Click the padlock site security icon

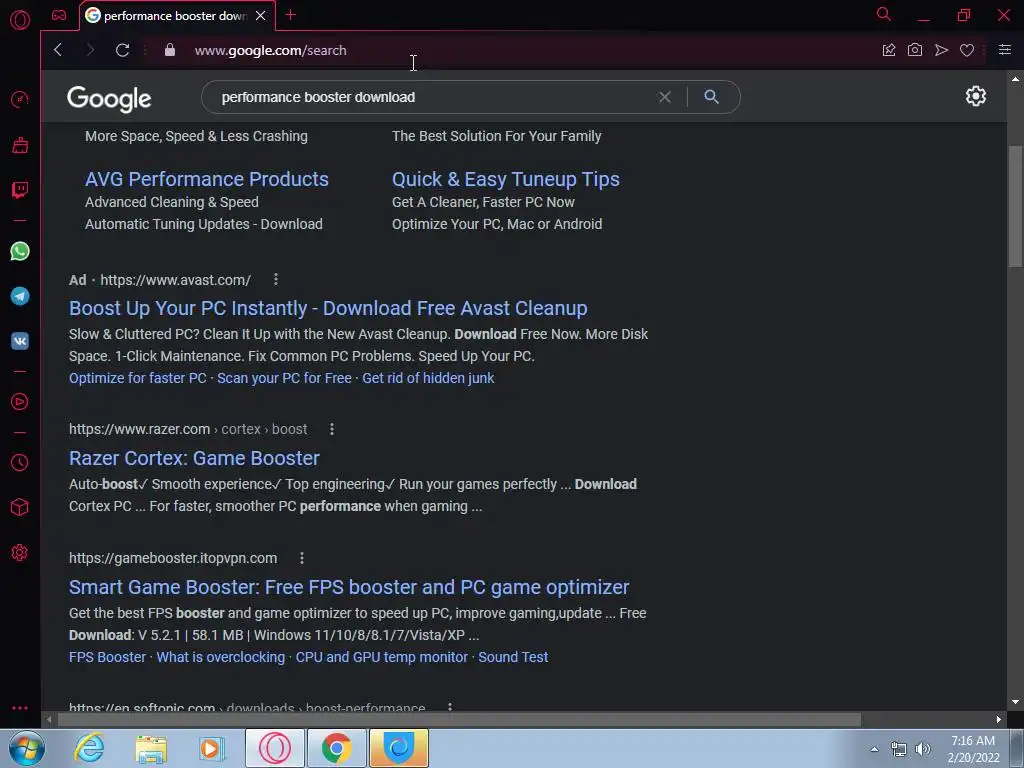point(170,50)
